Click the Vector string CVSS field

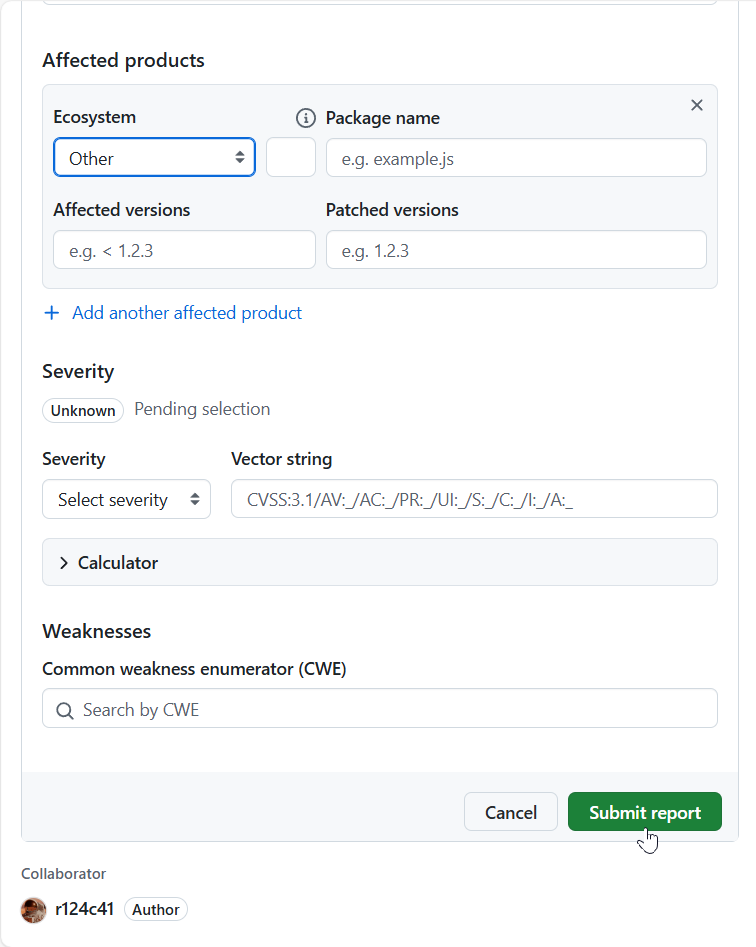point(474,500)
